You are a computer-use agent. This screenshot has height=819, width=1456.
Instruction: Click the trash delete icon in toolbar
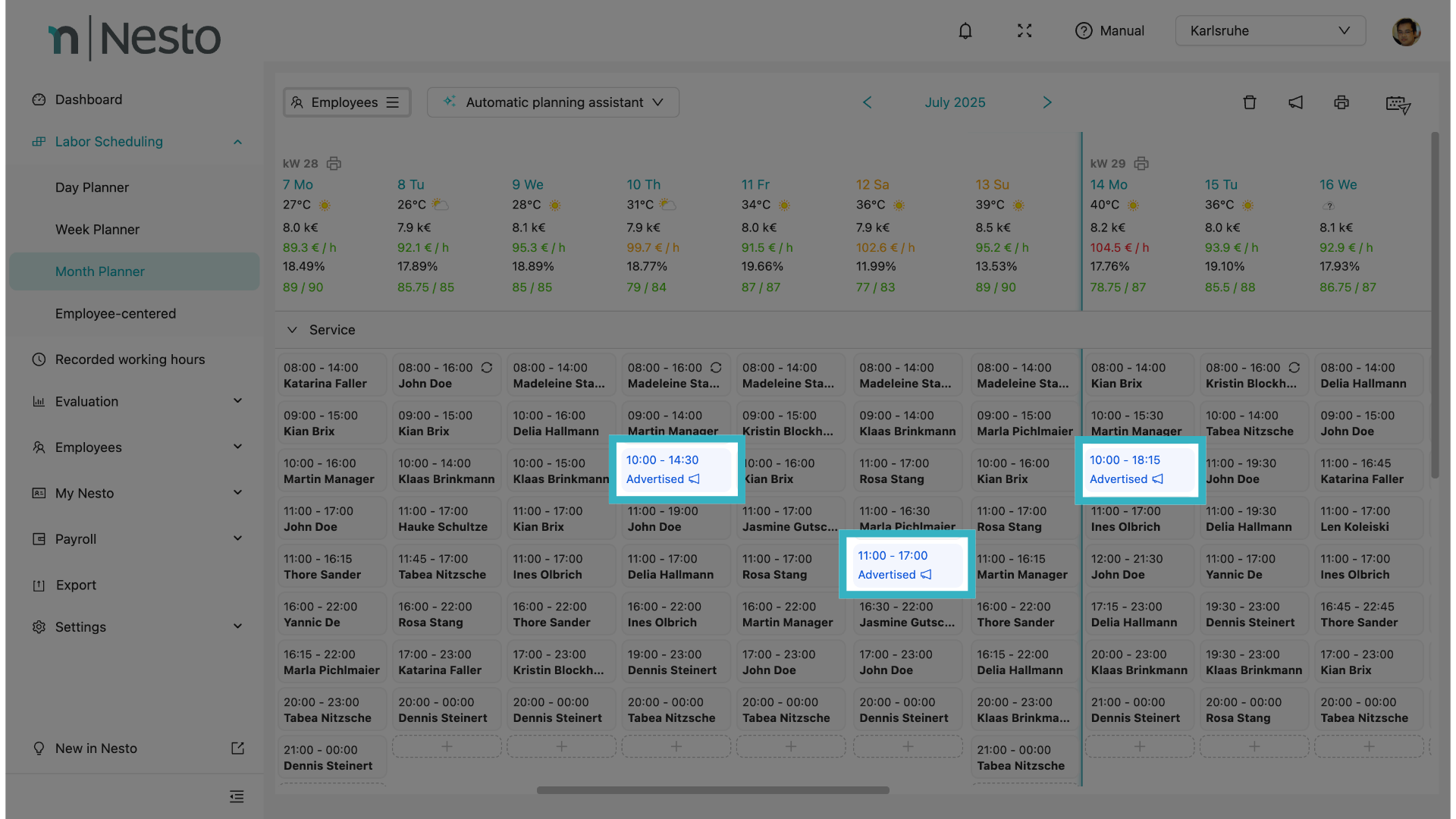1250,102
